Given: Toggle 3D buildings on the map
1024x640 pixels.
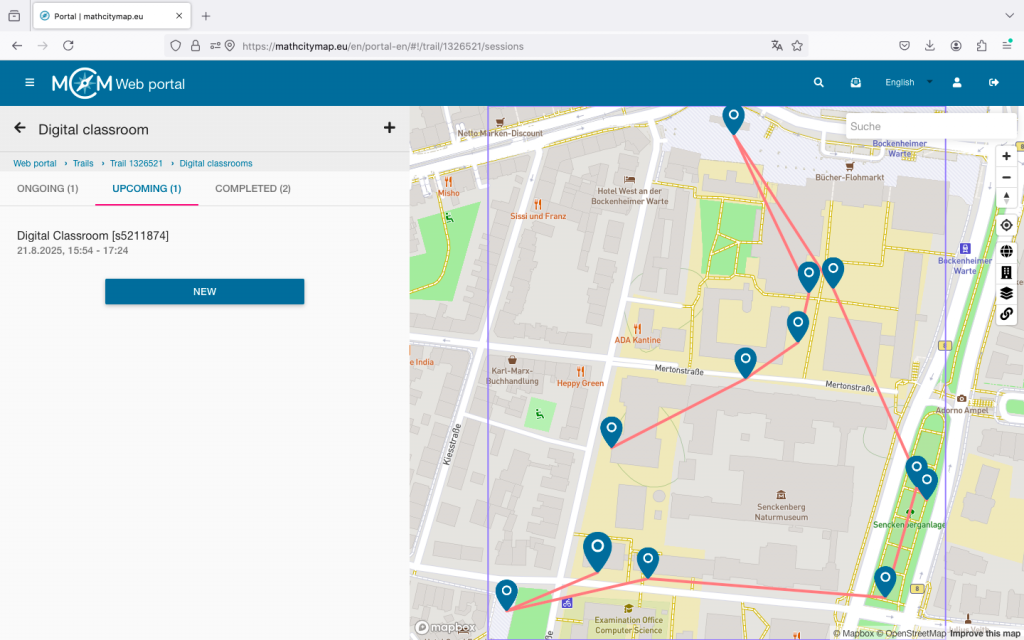Looking at the screenshot, I should click(1006, 272).
